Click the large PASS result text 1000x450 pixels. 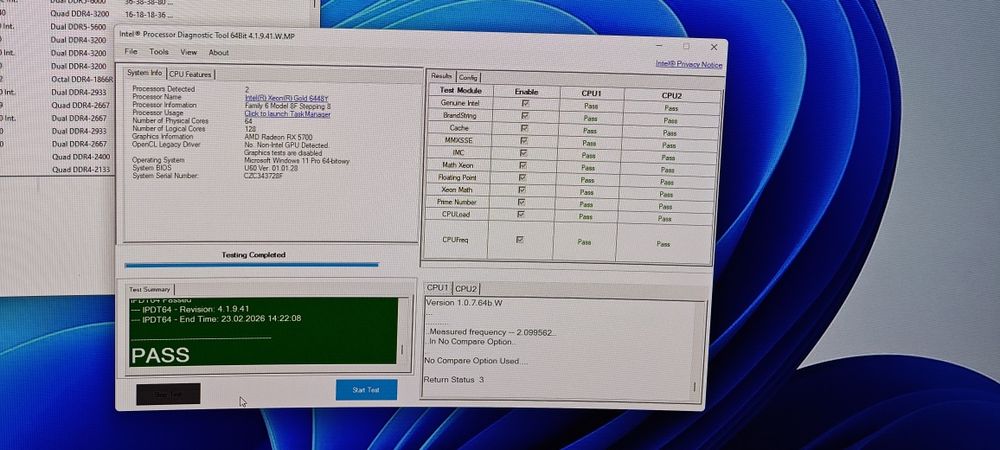tap(160, 355)
